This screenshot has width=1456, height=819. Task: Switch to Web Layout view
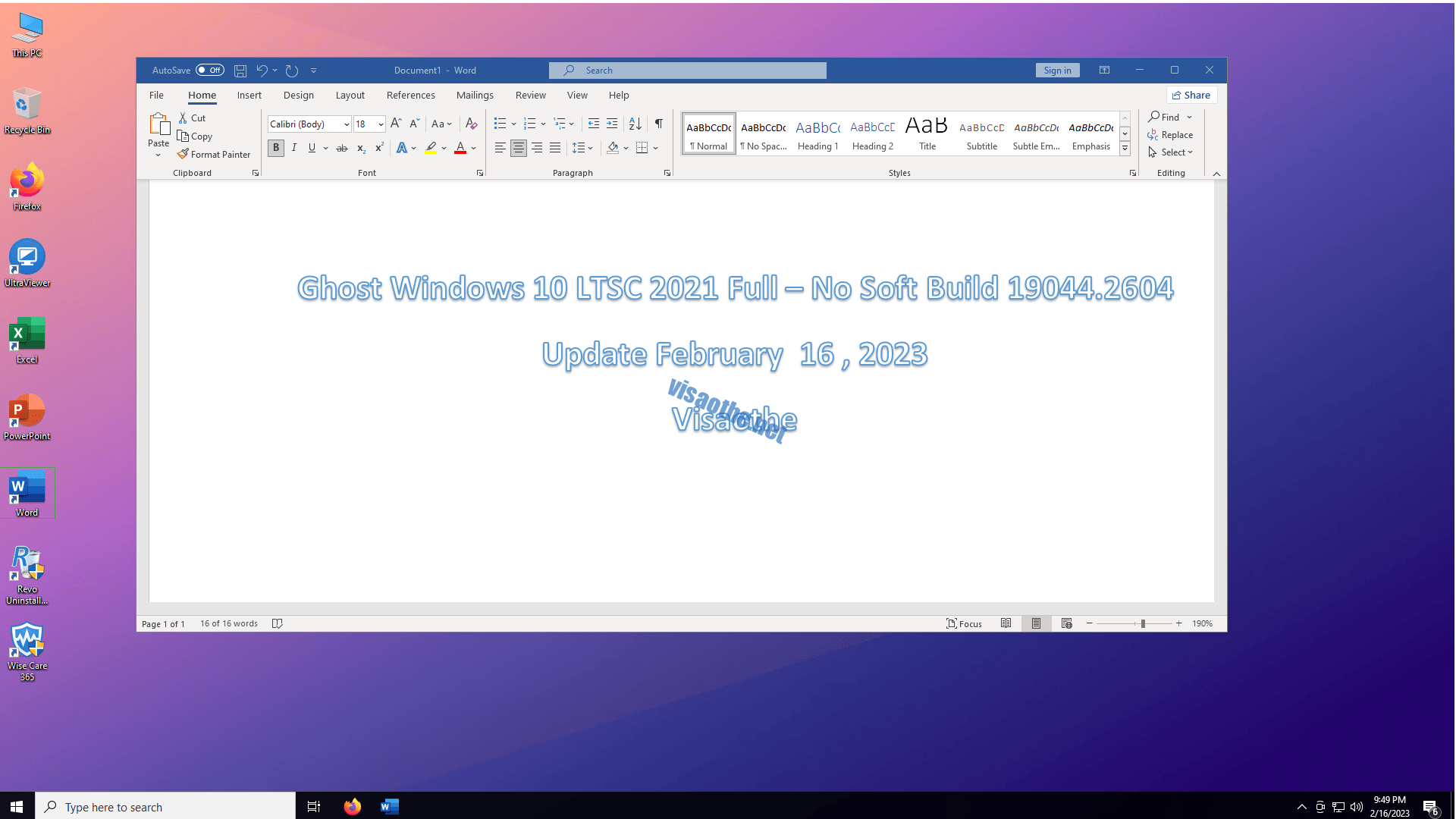1067,623
